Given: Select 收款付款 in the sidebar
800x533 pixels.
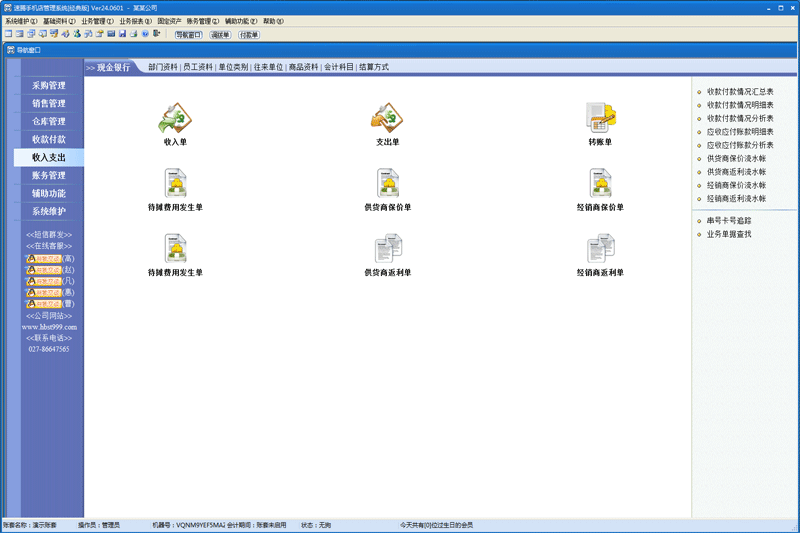Looking at the screenshot, I should point(49,139).
